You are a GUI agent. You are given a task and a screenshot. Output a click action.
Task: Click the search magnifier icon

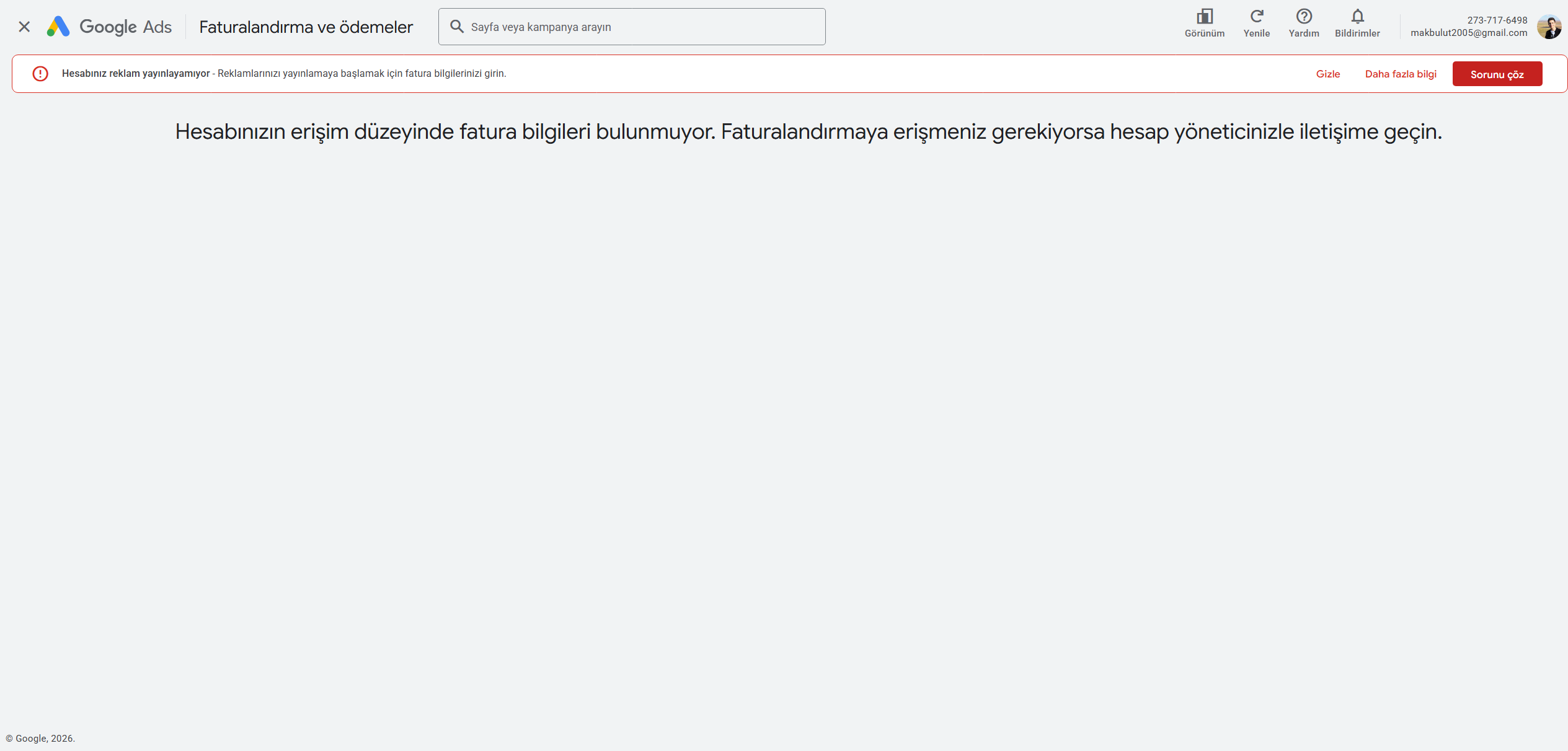457,26
